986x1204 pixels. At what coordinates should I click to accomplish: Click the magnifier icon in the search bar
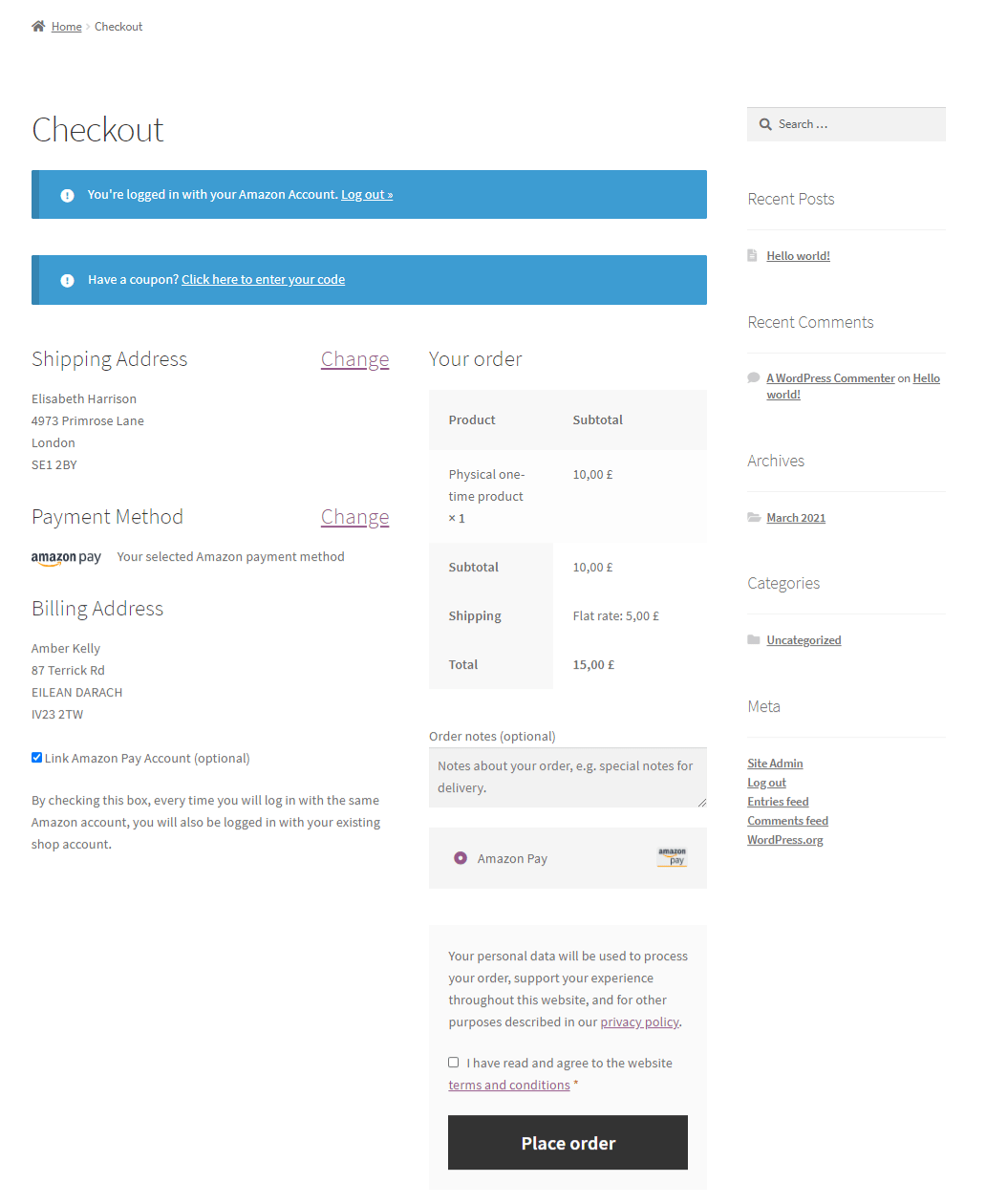pos(764,123)
